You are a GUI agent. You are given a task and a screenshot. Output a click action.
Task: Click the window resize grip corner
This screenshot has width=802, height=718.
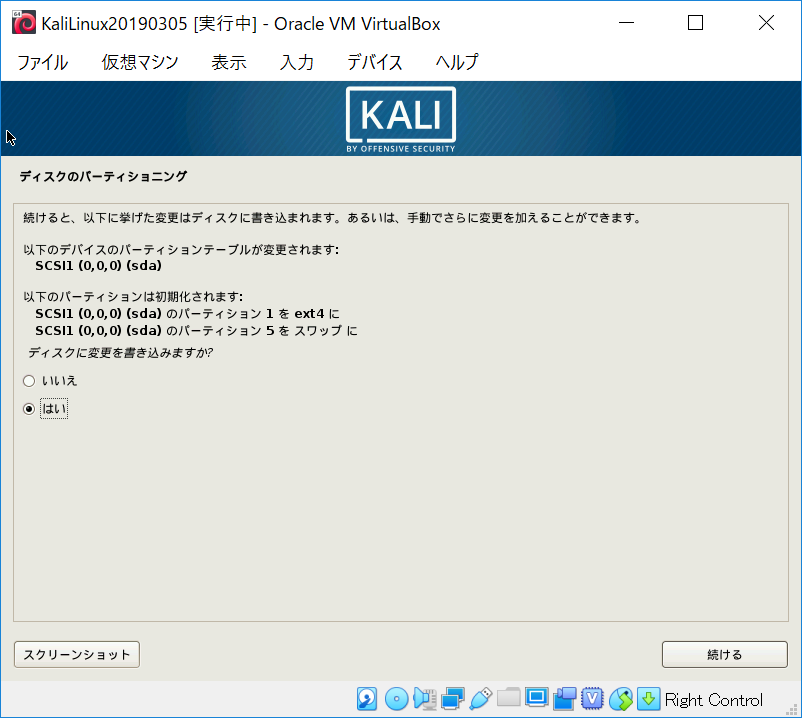pyautogui.click(x=792, y=709)
